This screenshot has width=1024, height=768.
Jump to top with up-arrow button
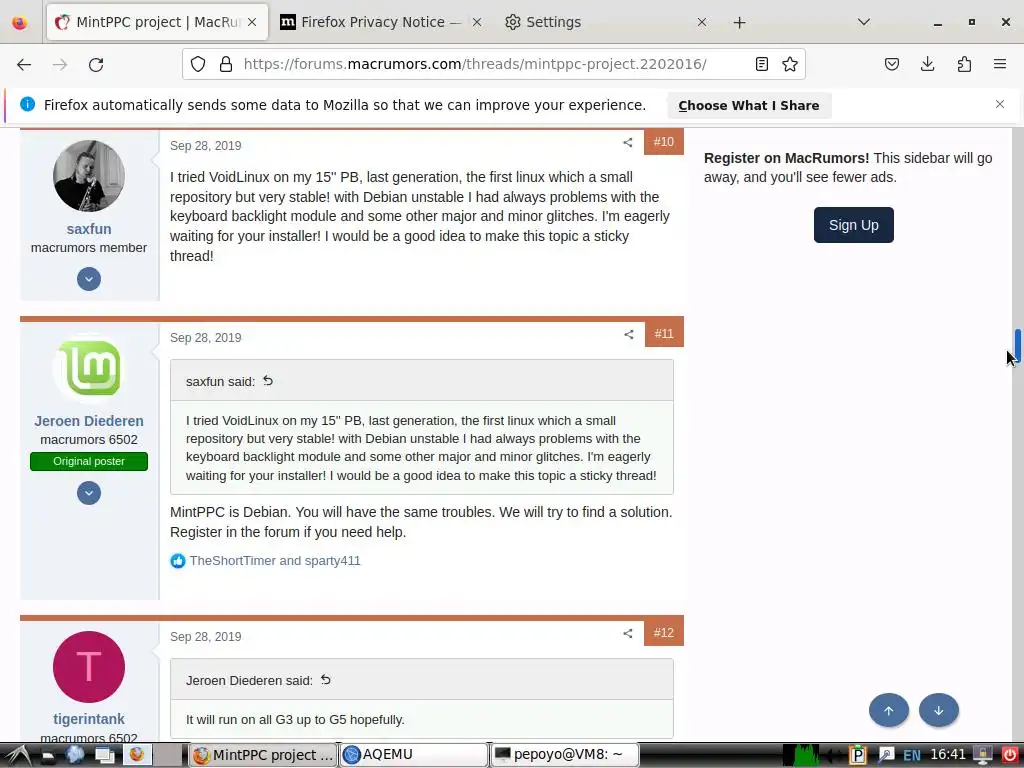click(x=888, y=710)
